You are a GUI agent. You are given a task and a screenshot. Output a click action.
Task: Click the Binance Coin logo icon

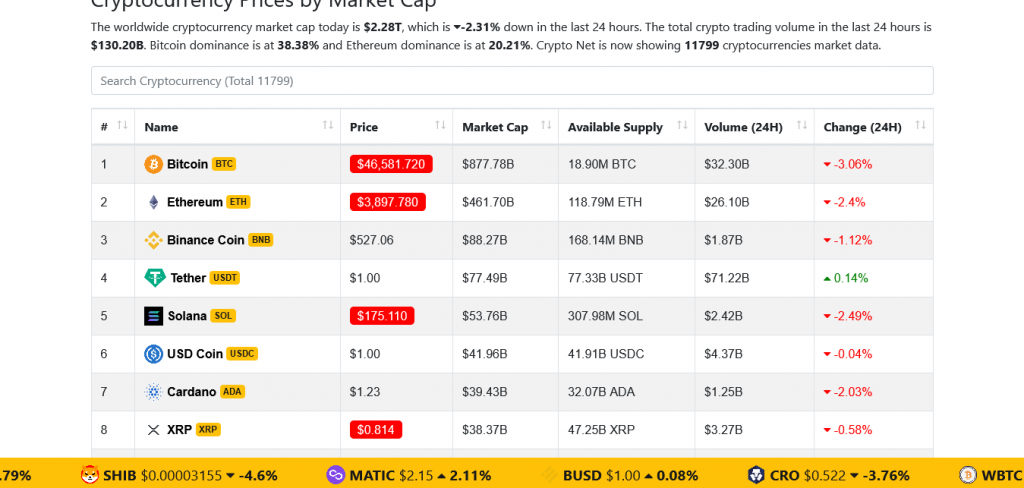point(154,240)
